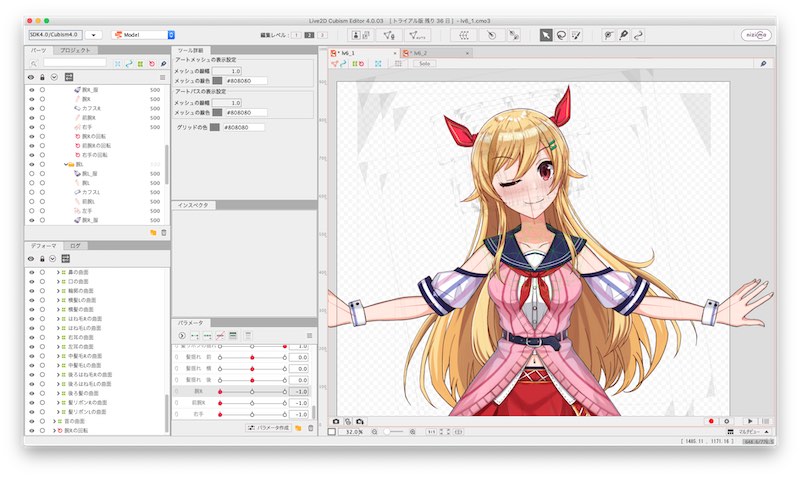This screenshot has height=477, width=800.
Task: Click the gear settings icon below canvas
Action: (x=727, y=421)
